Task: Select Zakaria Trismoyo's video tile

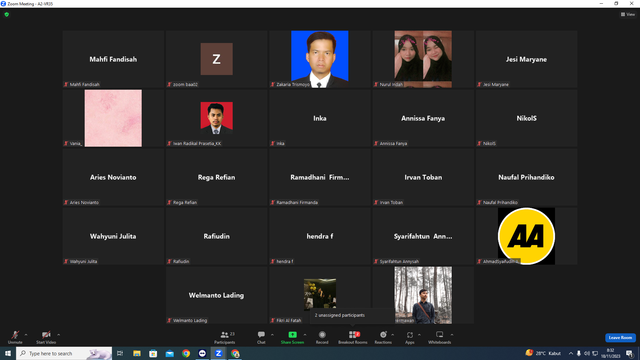Action: [320, 59]
